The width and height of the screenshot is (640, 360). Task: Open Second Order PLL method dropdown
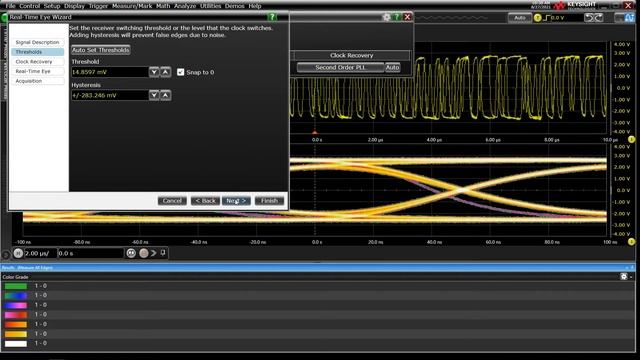point(340,67)
